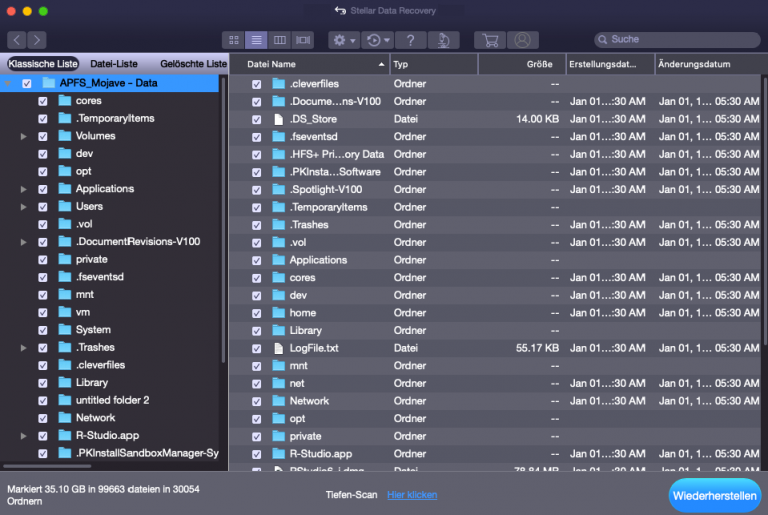Click the Suche search field

pyautogui.click(x=677, y=39)
